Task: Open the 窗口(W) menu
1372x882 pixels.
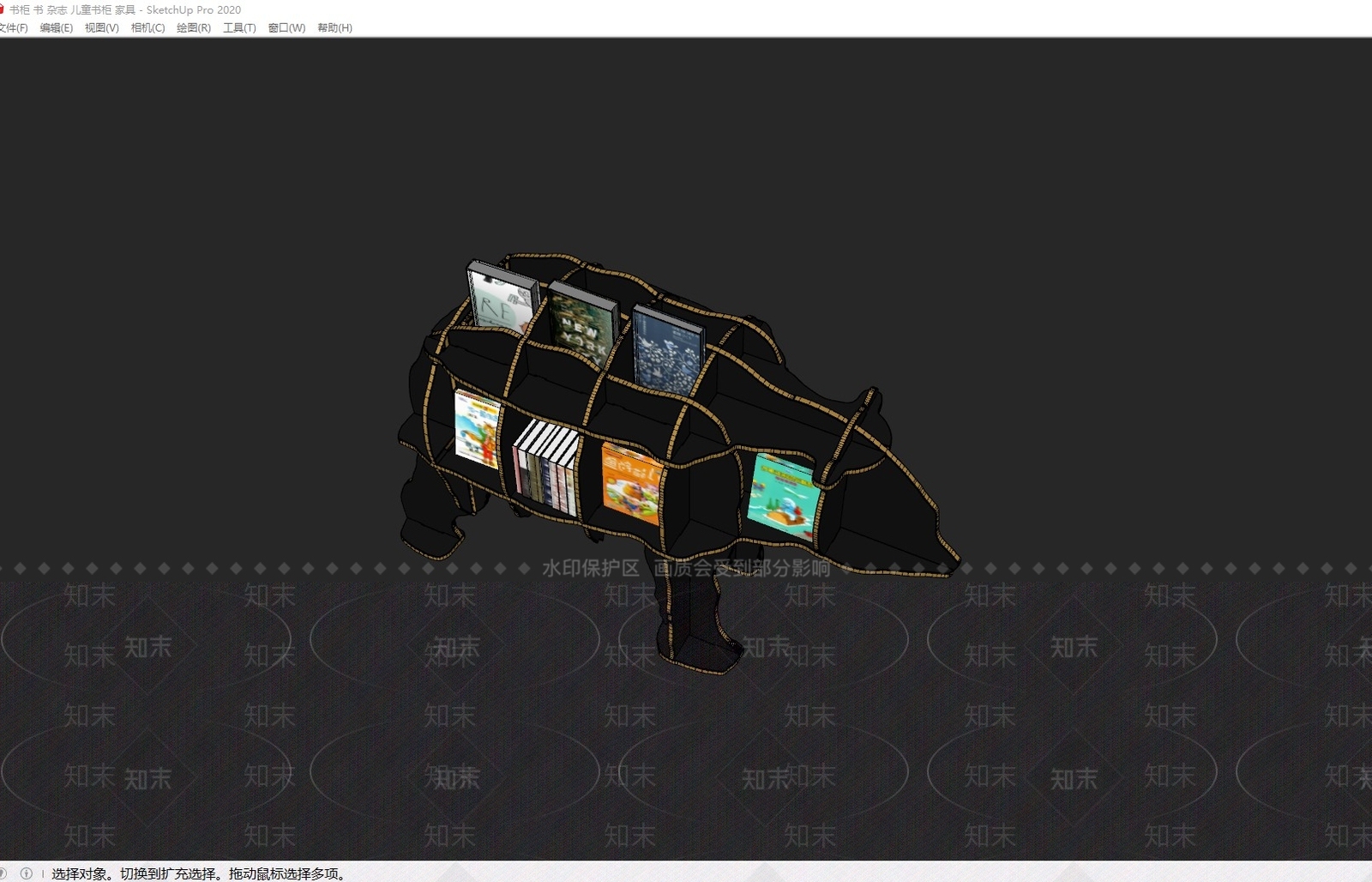Action: click(x=286, y=27)
